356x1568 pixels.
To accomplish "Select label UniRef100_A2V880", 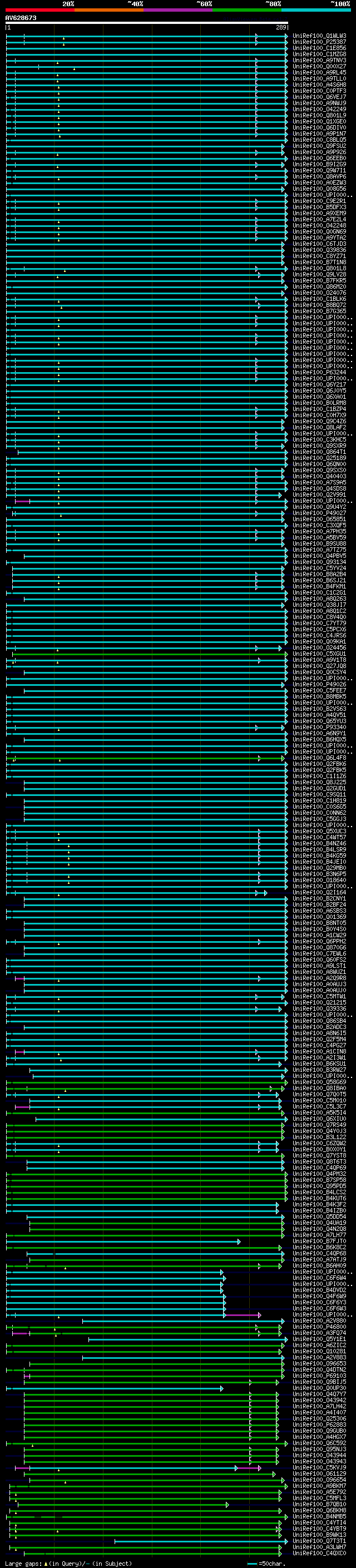I will click(x=319, y=1322).
